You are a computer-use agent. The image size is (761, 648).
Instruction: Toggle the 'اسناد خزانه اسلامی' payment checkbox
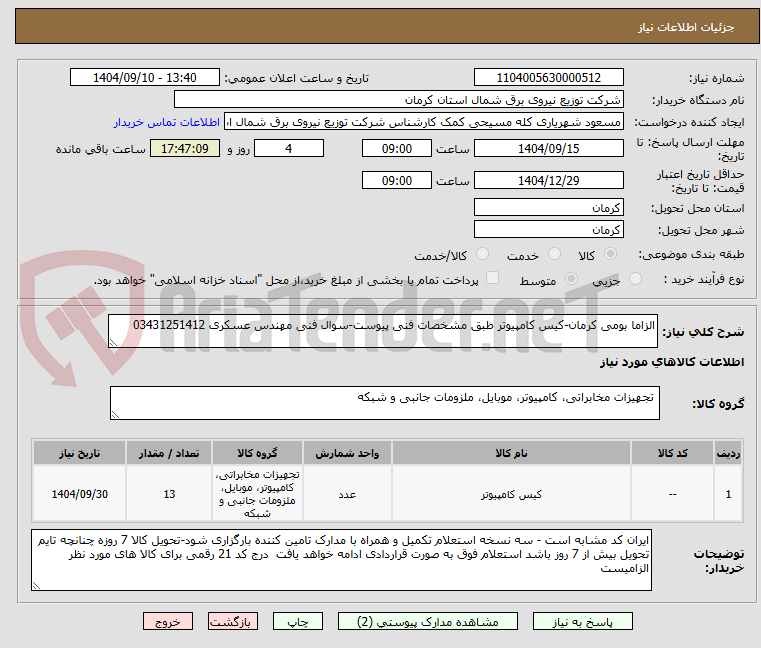(x=491, y=279)
